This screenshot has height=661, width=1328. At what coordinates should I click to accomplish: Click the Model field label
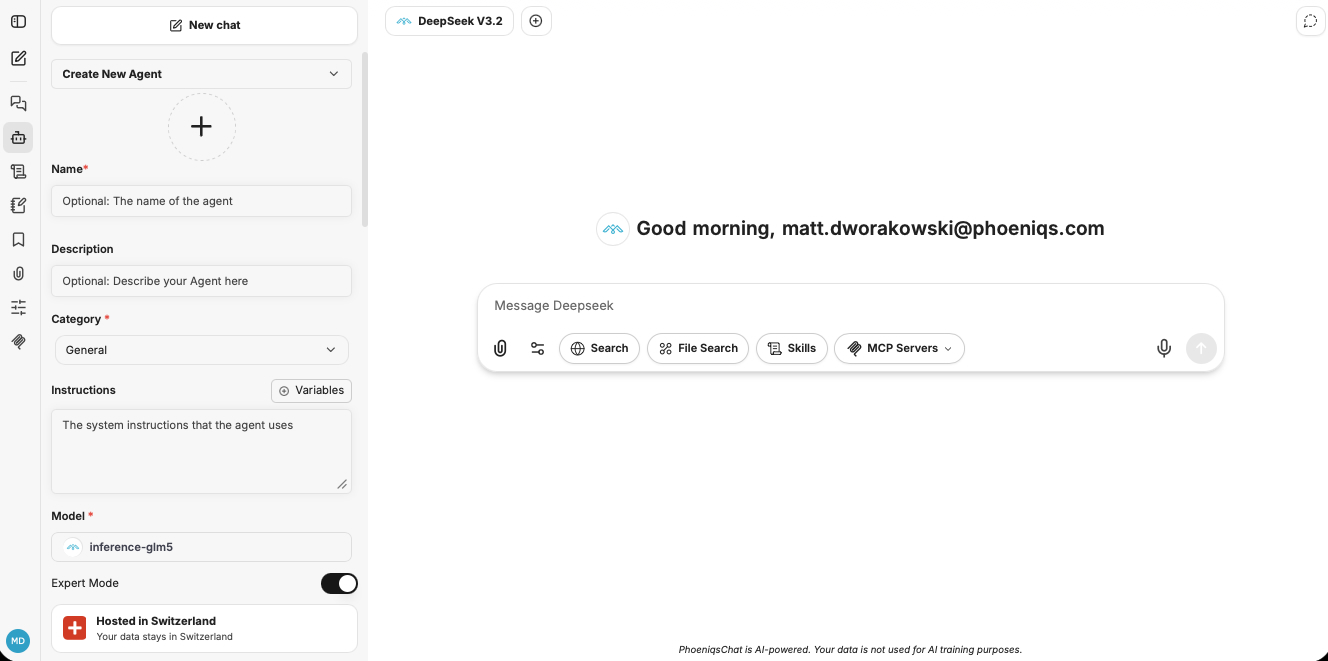point(72,516)
